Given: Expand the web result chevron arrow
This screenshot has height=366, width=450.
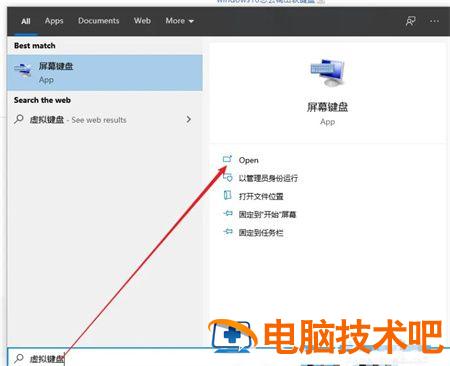Looking at the screenshot, I should click(x=189, y=119).
